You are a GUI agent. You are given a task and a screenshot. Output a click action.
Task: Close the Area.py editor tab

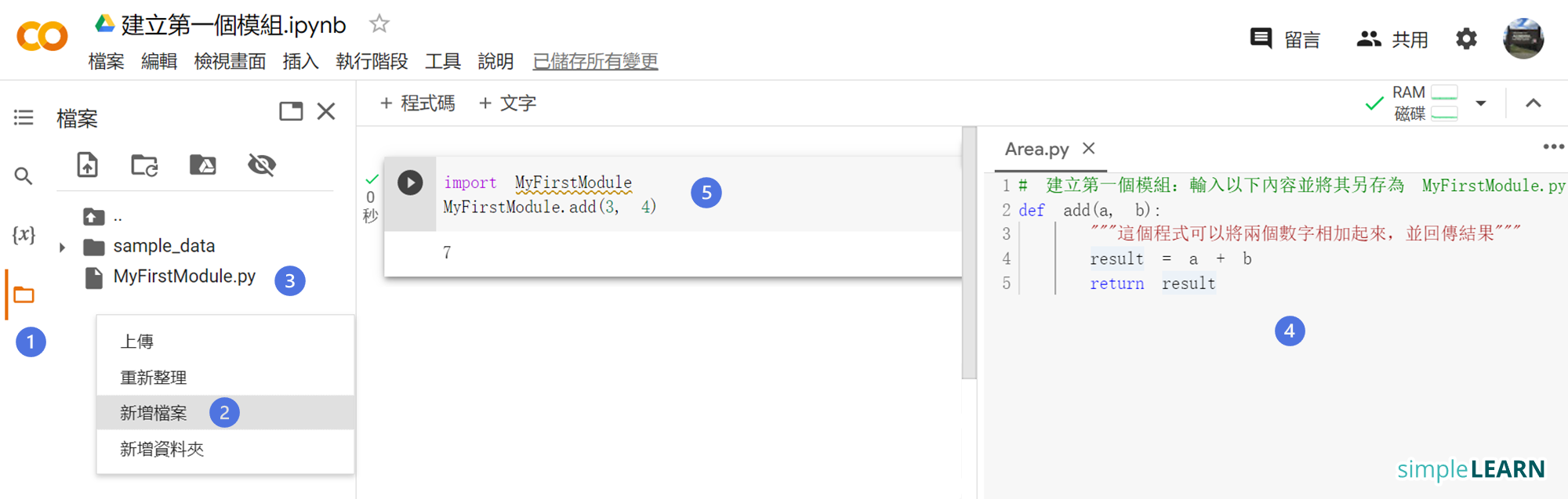1088,148
